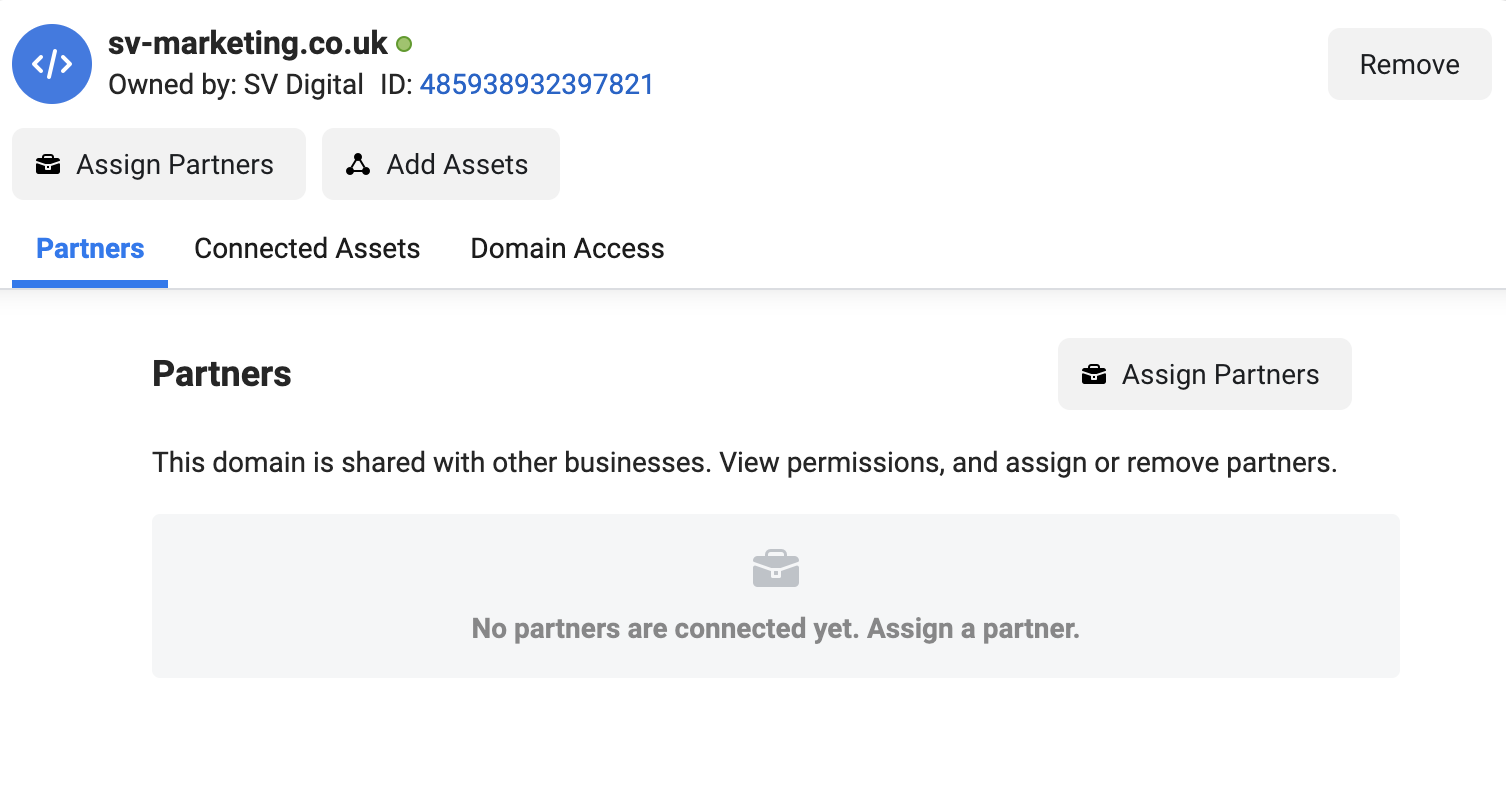Click briefcase icon in top Assign Partners button

coord(48,165)
